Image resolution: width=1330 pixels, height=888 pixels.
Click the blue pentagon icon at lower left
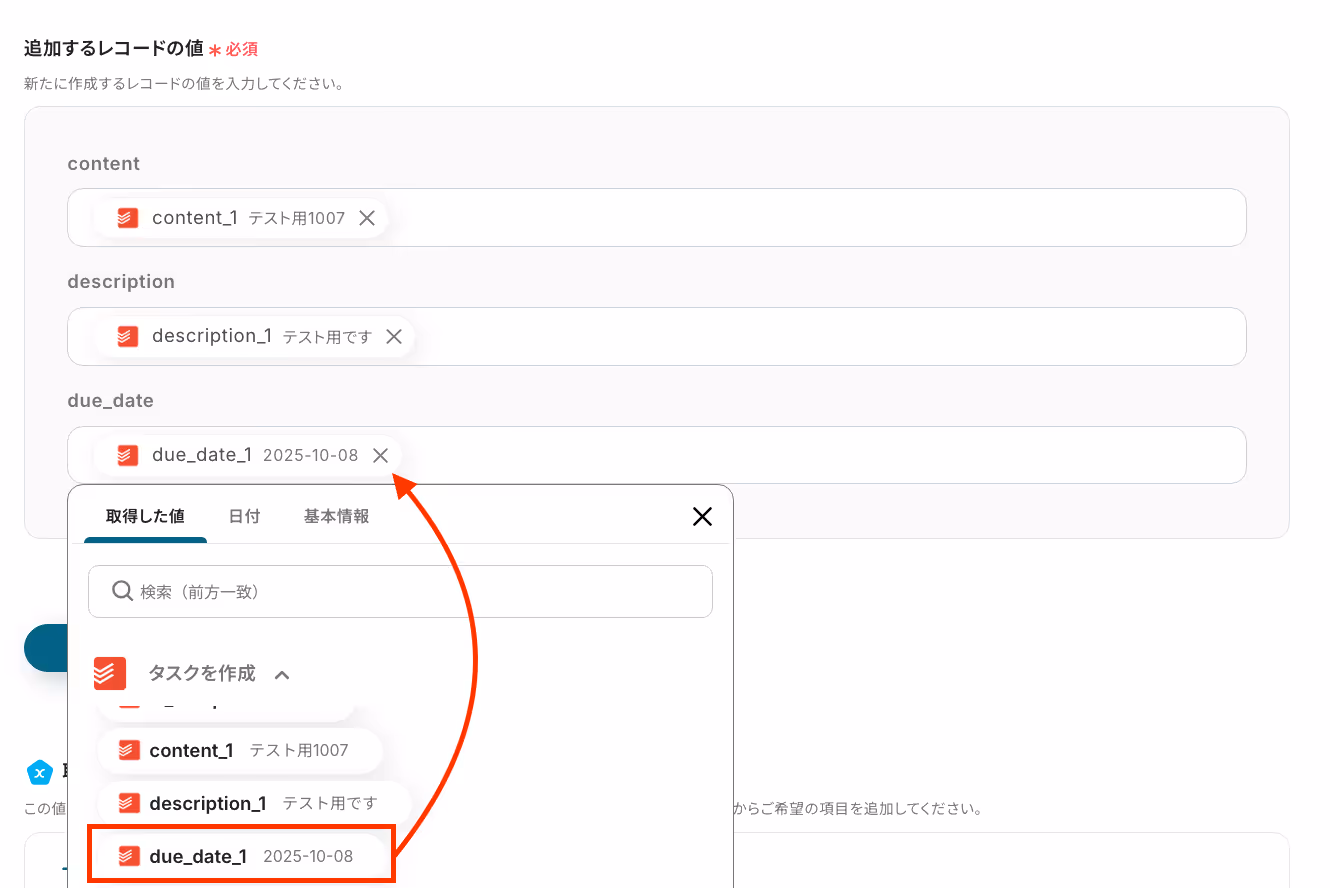39,772
